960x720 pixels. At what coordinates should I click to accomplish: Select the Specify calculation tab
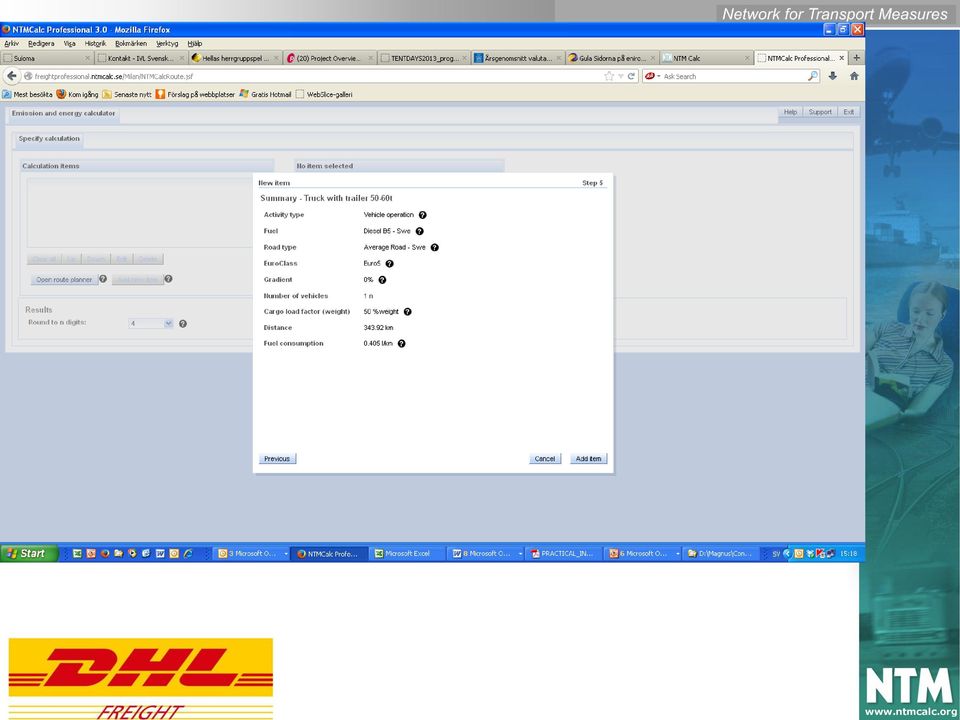tap(49, 139)
